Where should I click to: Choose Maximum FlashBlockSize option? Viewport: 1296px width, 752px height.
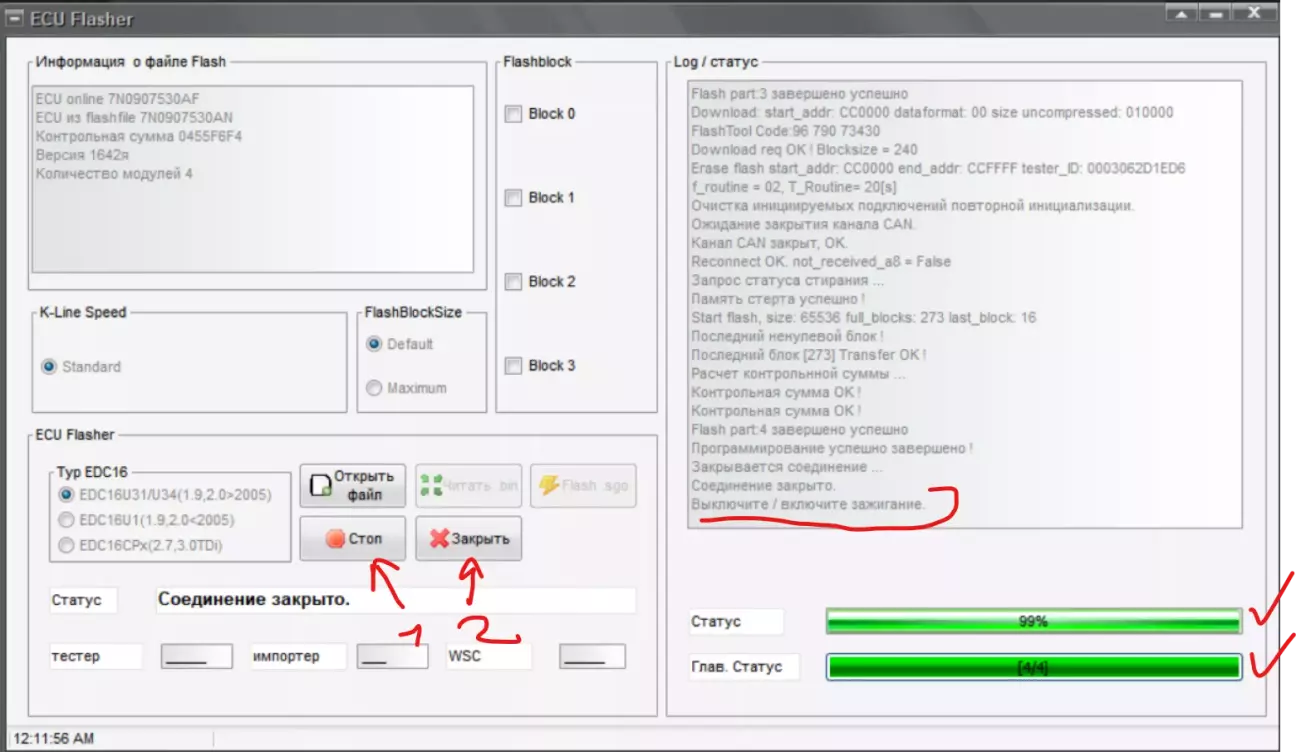pyautogui.click(x=374, y=388)
